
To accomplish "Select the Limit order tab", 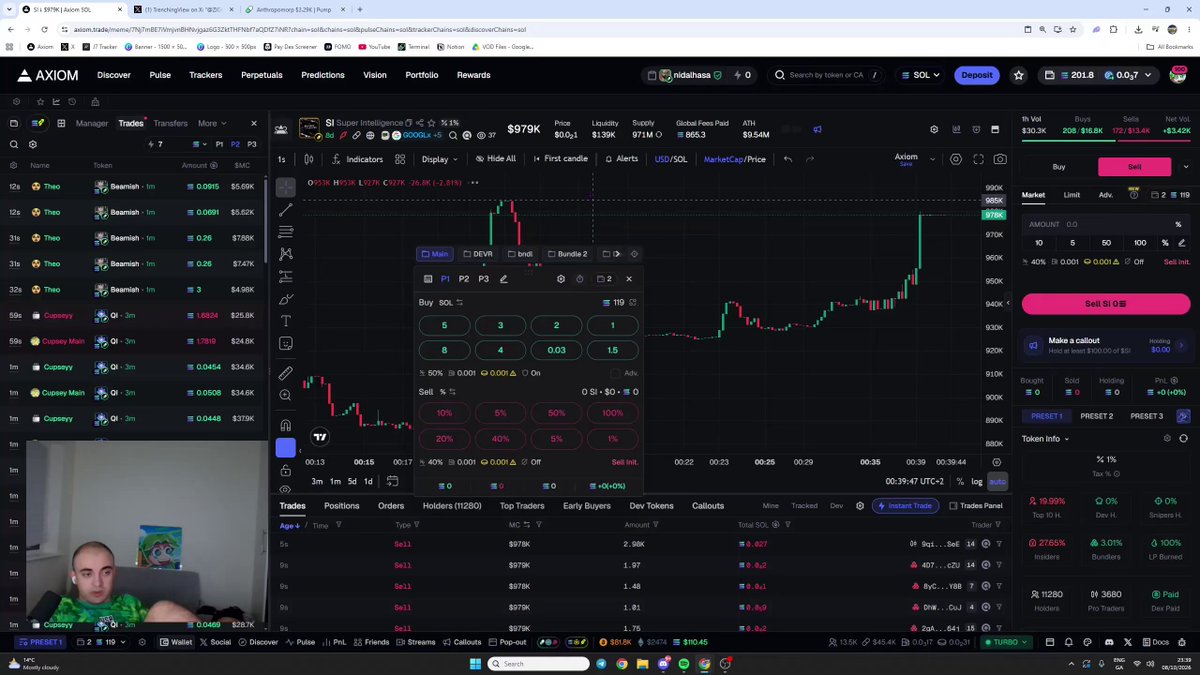I will coord(1072,195).
